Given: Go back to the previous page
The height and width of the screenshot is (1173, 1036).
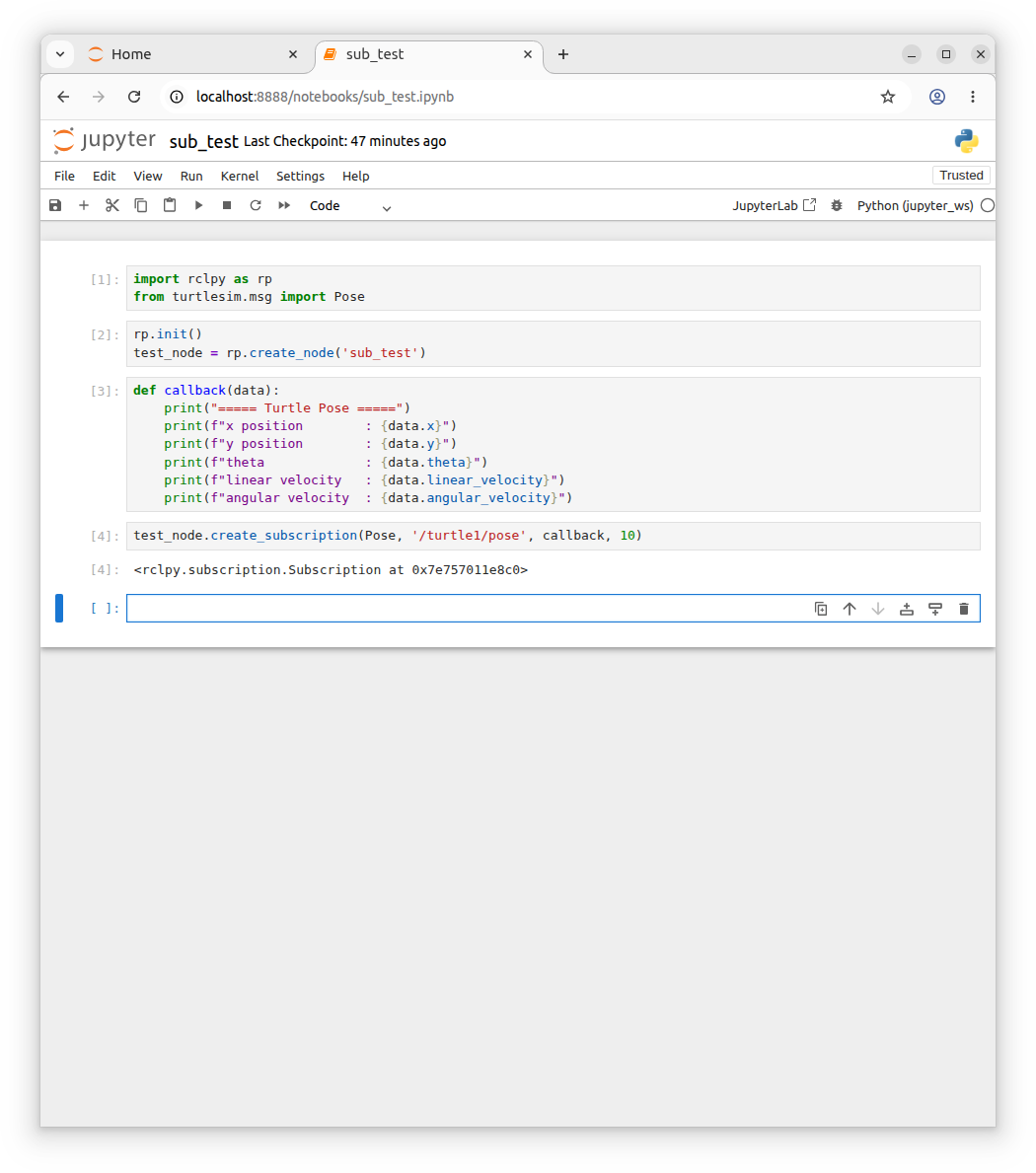Looking at the screenshot, I should (63, 97).
